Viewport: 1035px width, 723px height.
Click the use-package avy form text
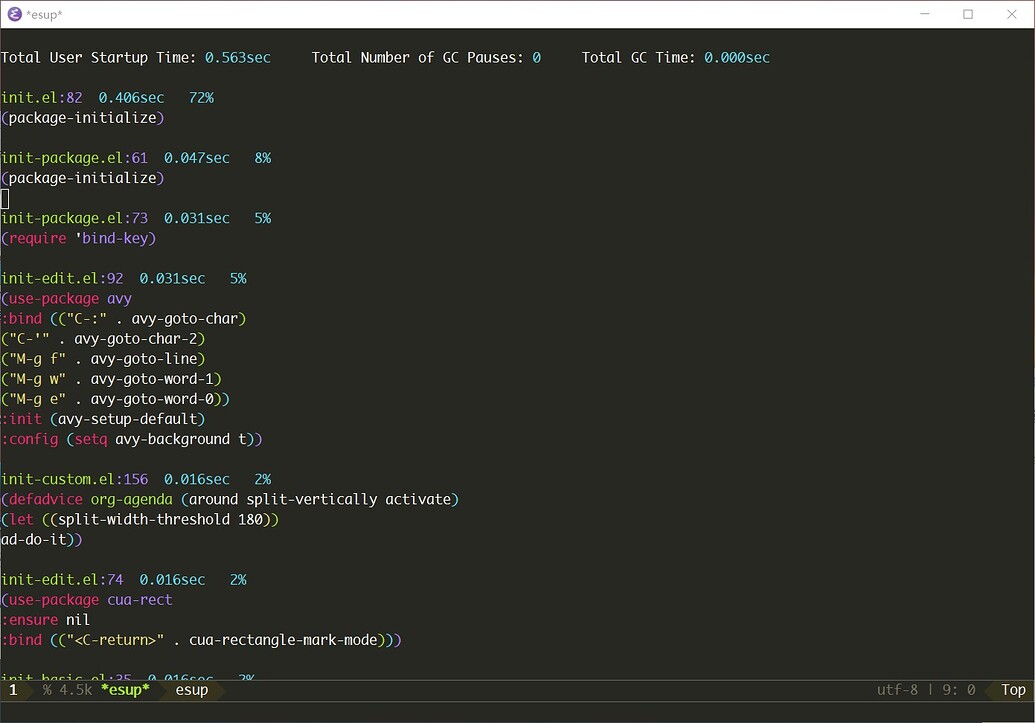(65, 298)
